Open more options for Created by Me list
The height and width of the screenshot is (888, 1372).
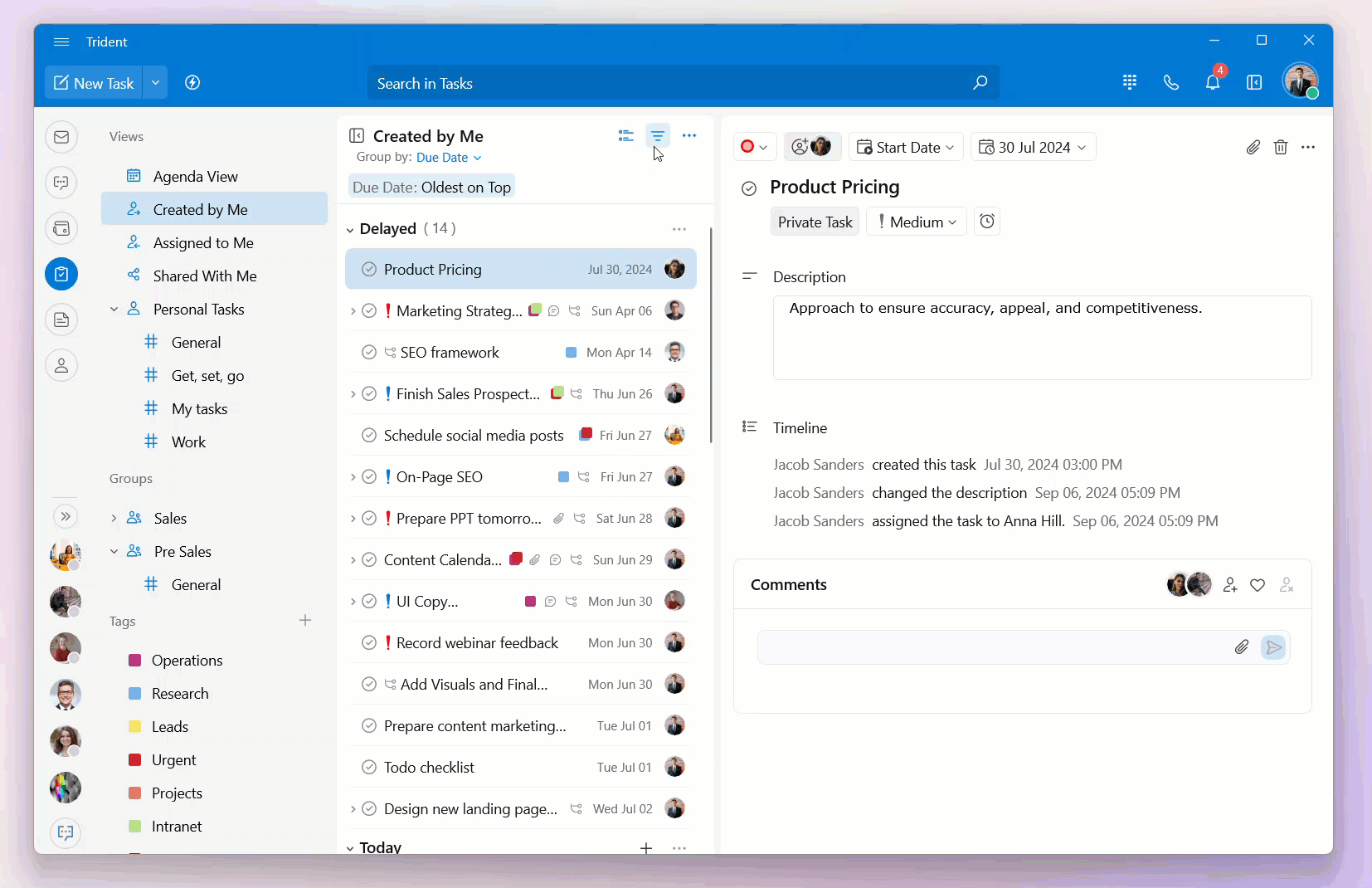click(x=689, y=135)
